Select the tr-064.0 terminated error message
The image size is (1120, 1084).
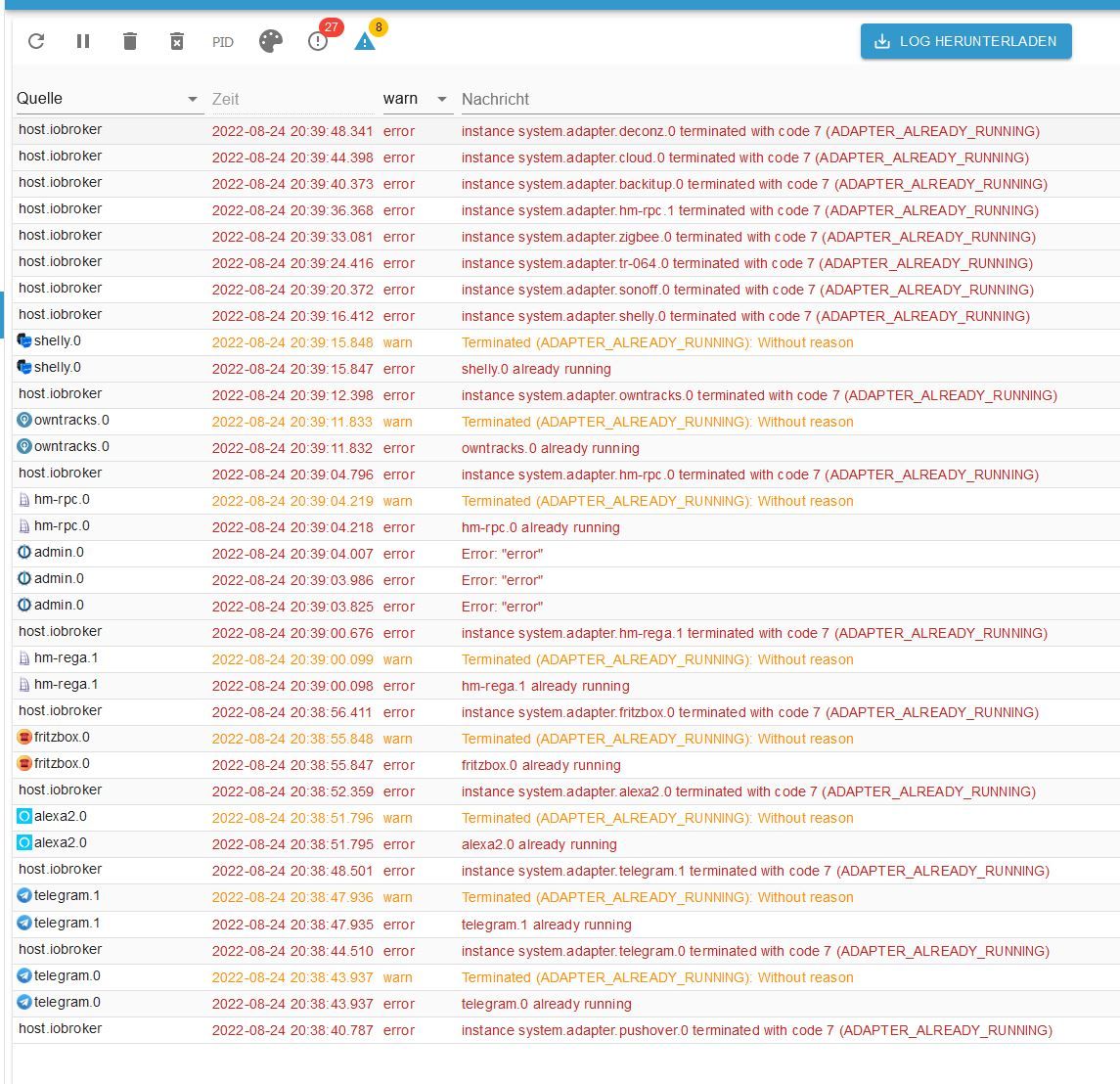pyautogui.click(x=747, y=264)
